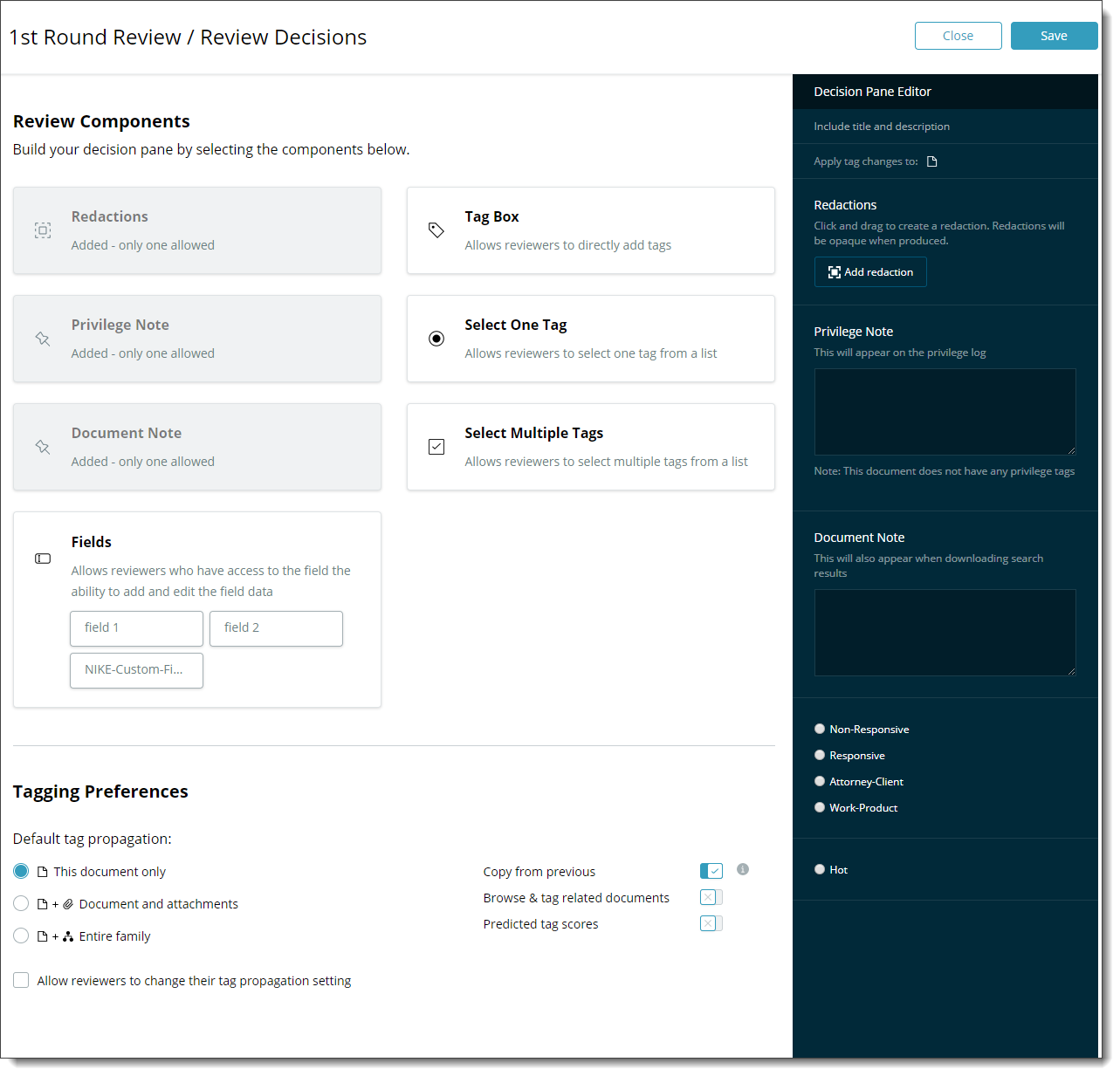Click the Document Note pin icon
Screen dimensions: 1120x1076
pyautogui.click(x=43, y=447)
